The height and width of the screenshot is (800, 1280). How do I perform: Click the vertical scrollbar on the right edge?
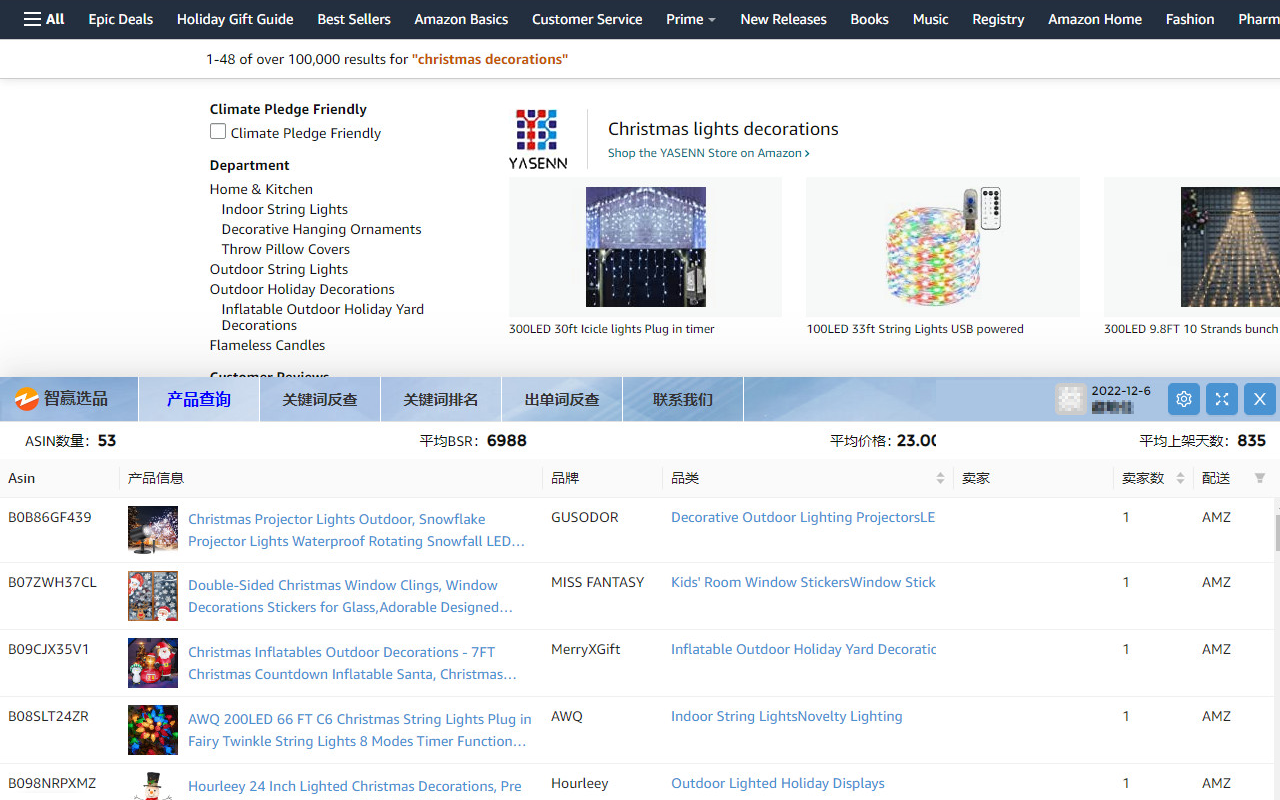[x=1276, y=530]
